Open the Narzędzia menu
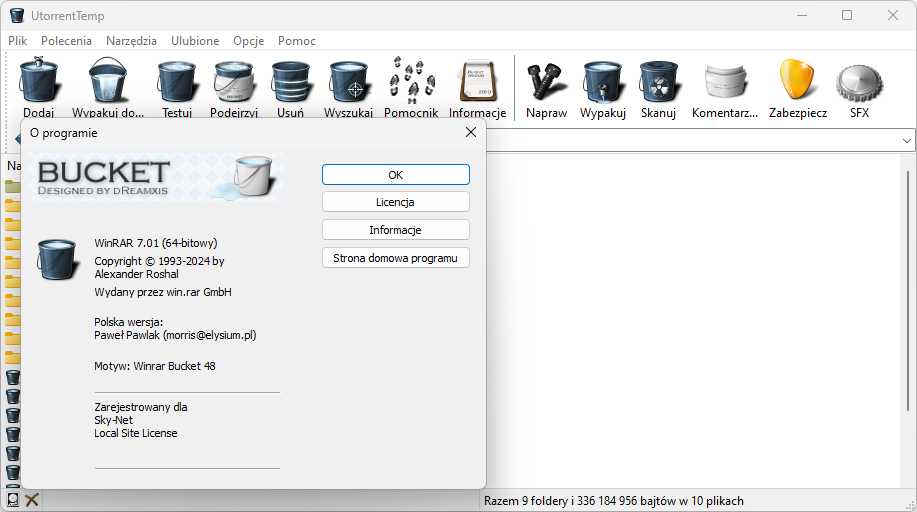This screenshot has width=917, height=512. (131, 40)
